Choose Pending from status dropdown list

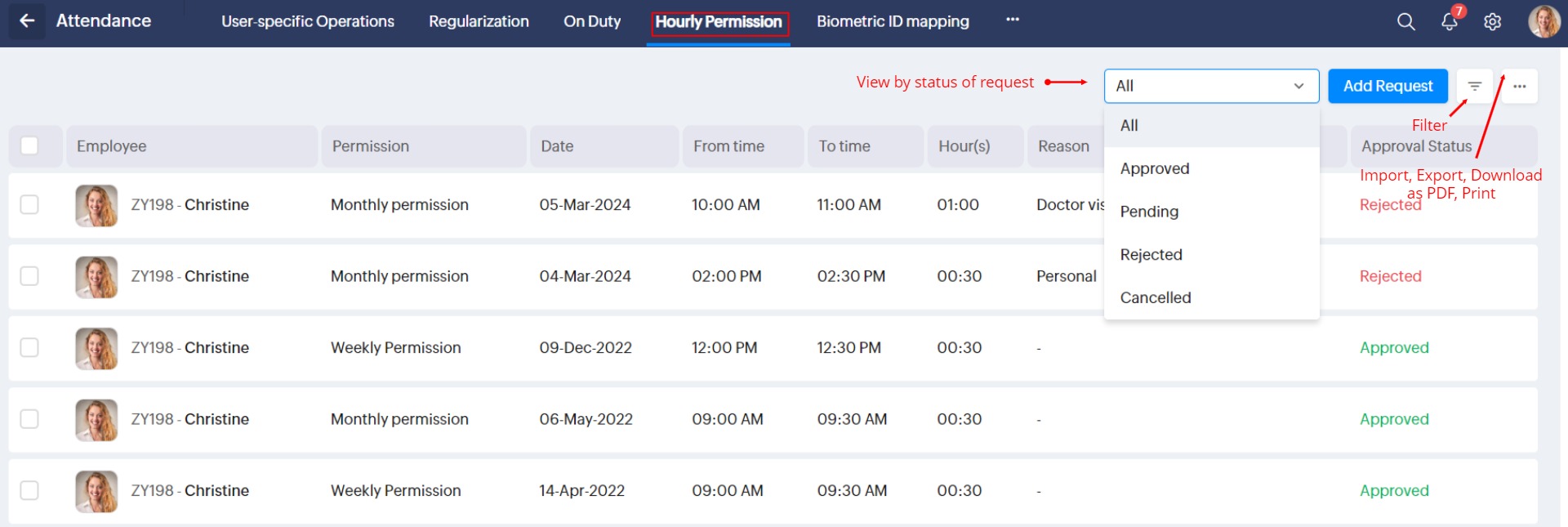click(1149, 212)
